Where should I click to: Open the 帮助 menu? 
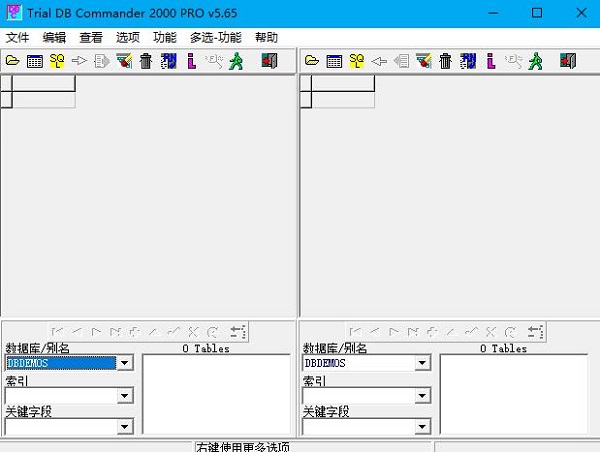(x=266, y=38)
